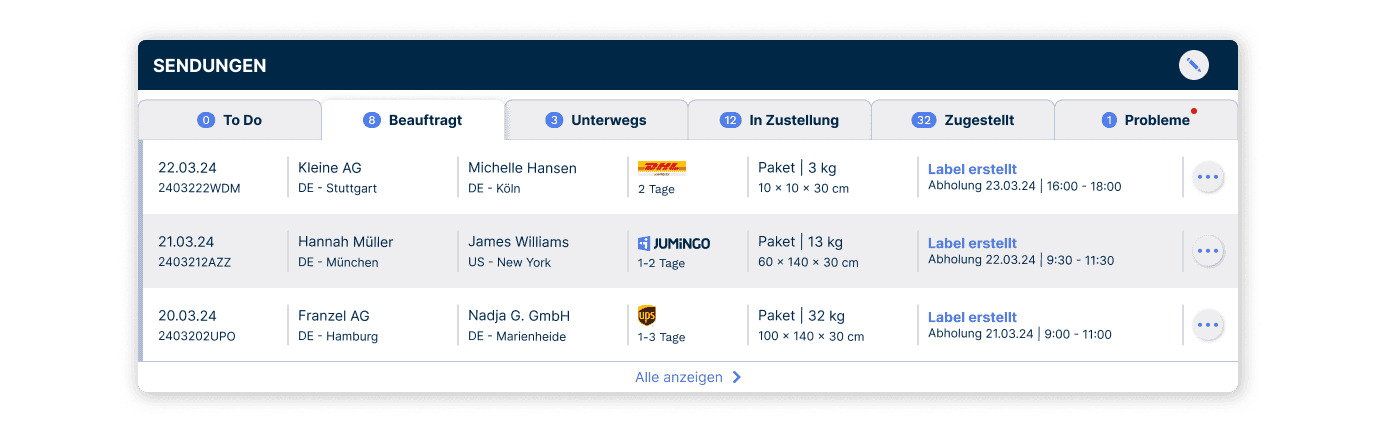Open options menu for Franzel AG shipment

(x=1208, y=325)
